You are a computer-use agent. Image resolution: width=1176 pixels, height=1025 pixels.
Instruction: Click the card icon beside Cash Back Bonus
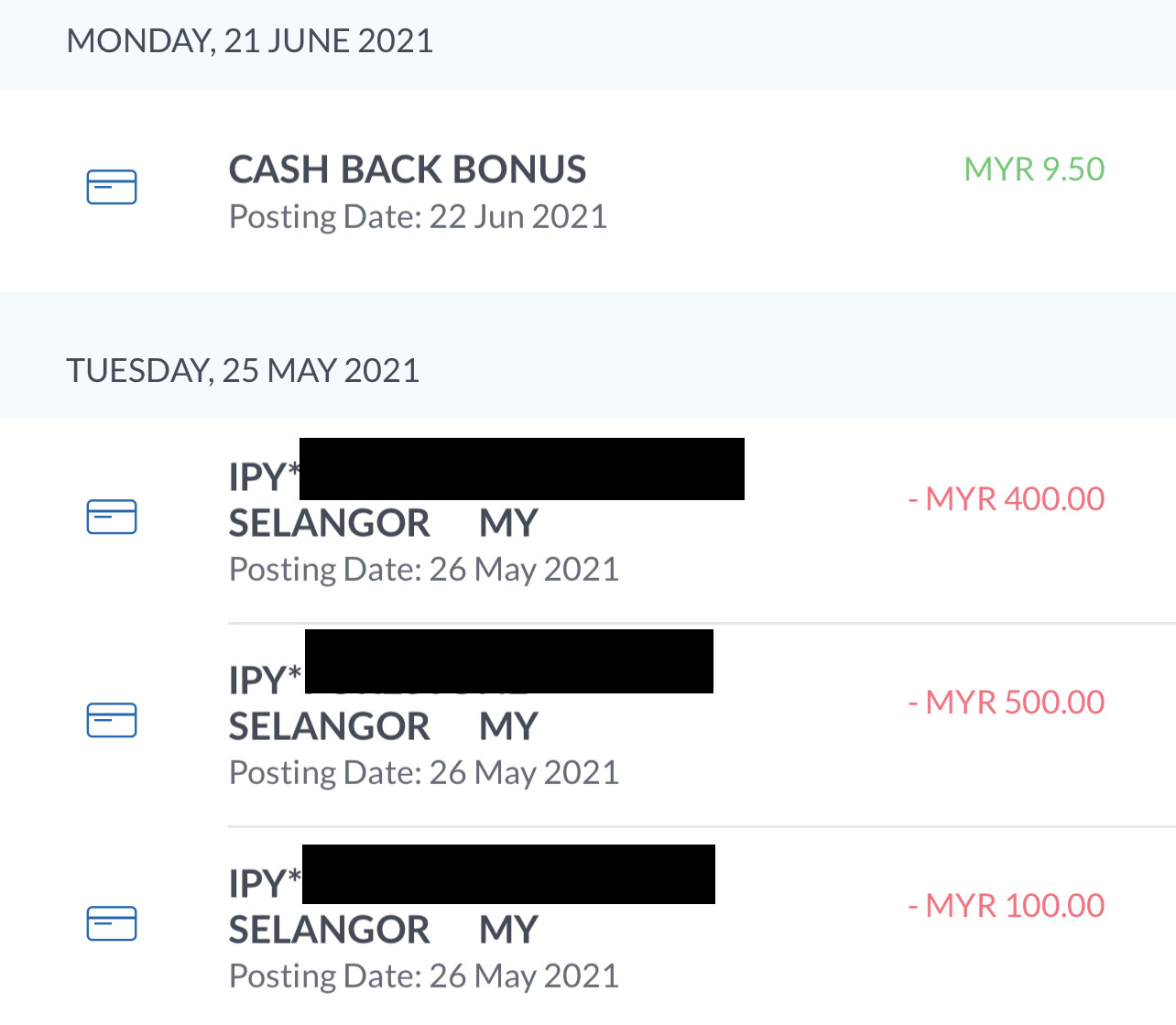[x=112, y=187]
